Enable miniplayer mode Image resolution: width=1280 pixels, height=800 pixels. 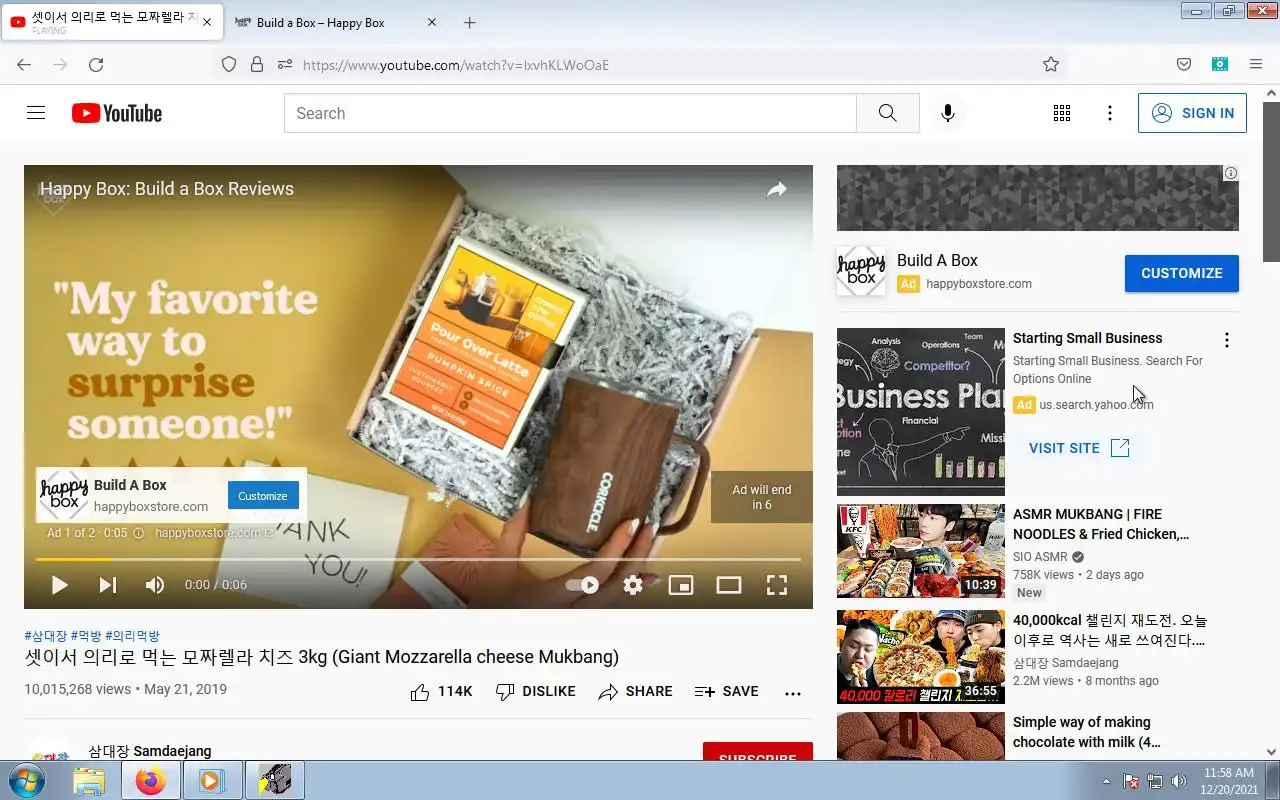pos(681,585)
